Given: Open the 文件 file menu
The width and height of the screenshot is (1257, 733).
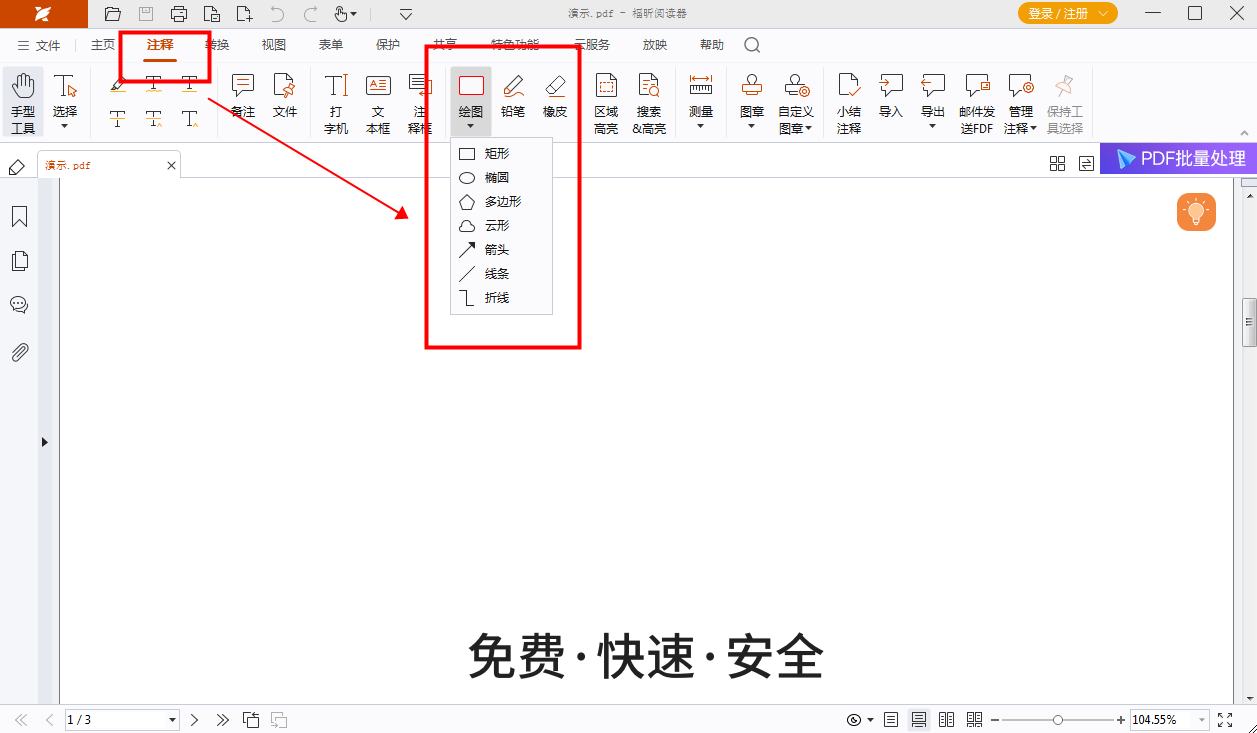Looking at the screenshot, I should tap(39, 46).
